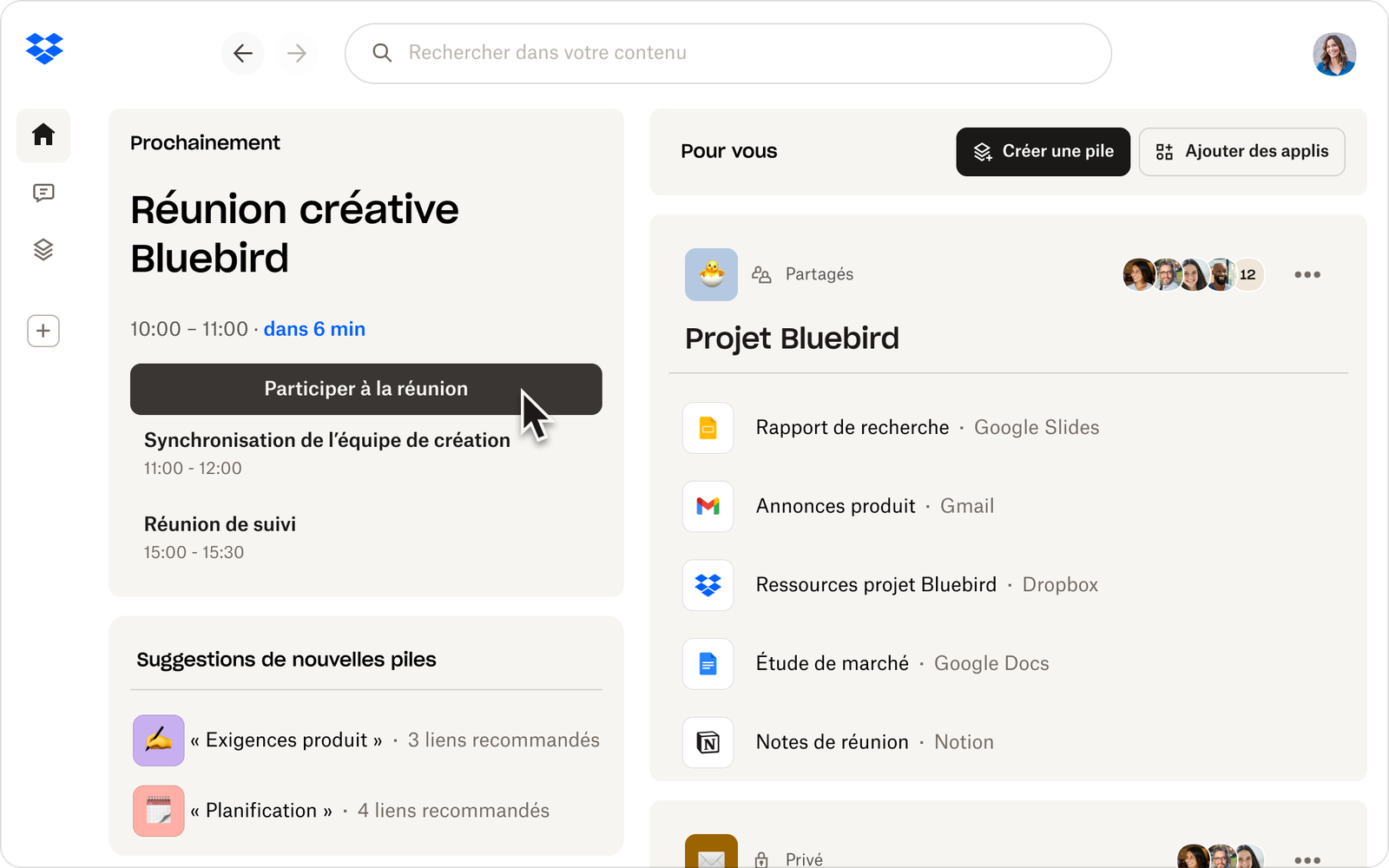Click inside the search bar

tap(728, 53)
